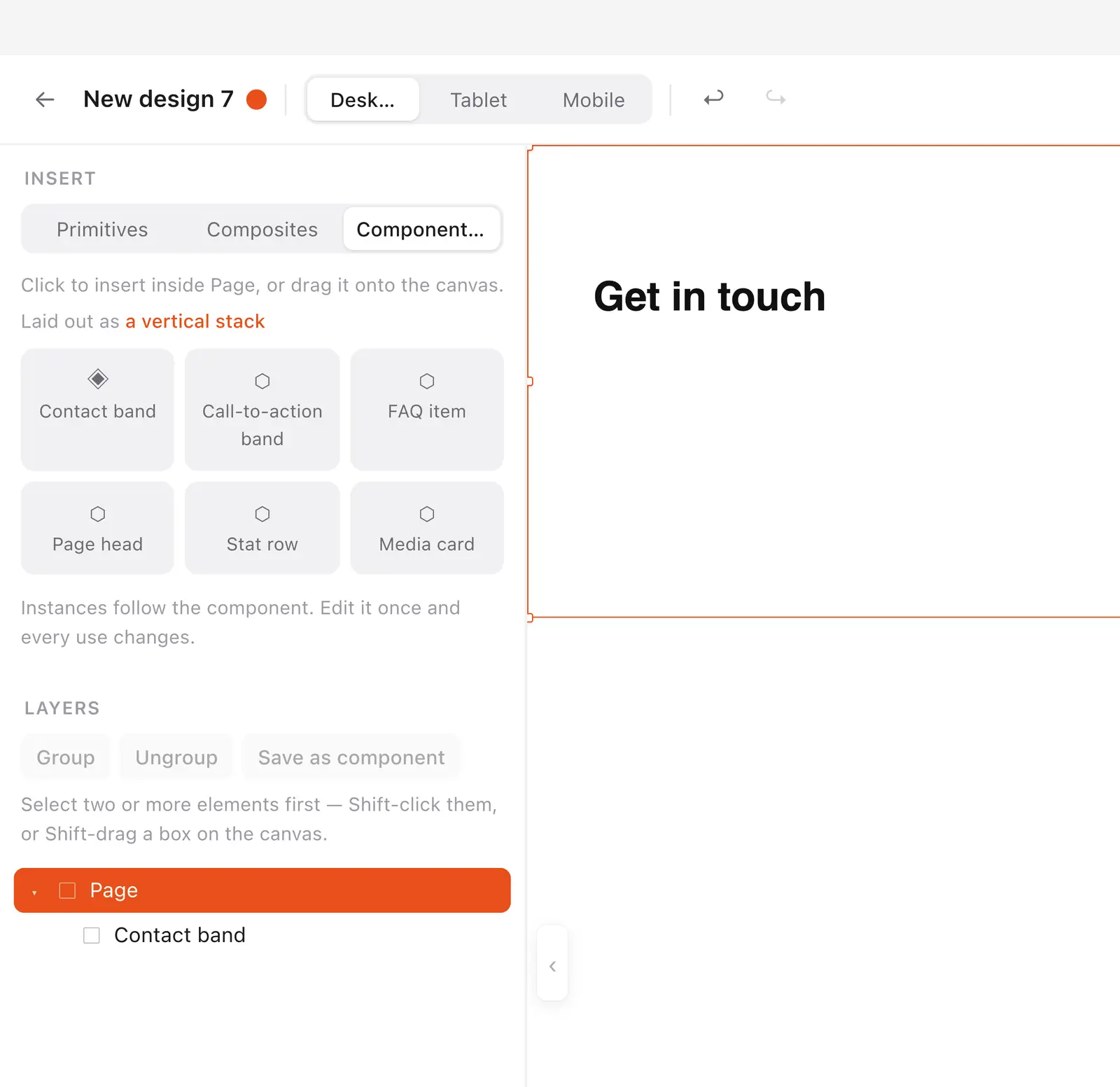The height and width of the screenshot is (1087, 1120).
Task: Open the vertical stack layout link
Action: (195, 321)
